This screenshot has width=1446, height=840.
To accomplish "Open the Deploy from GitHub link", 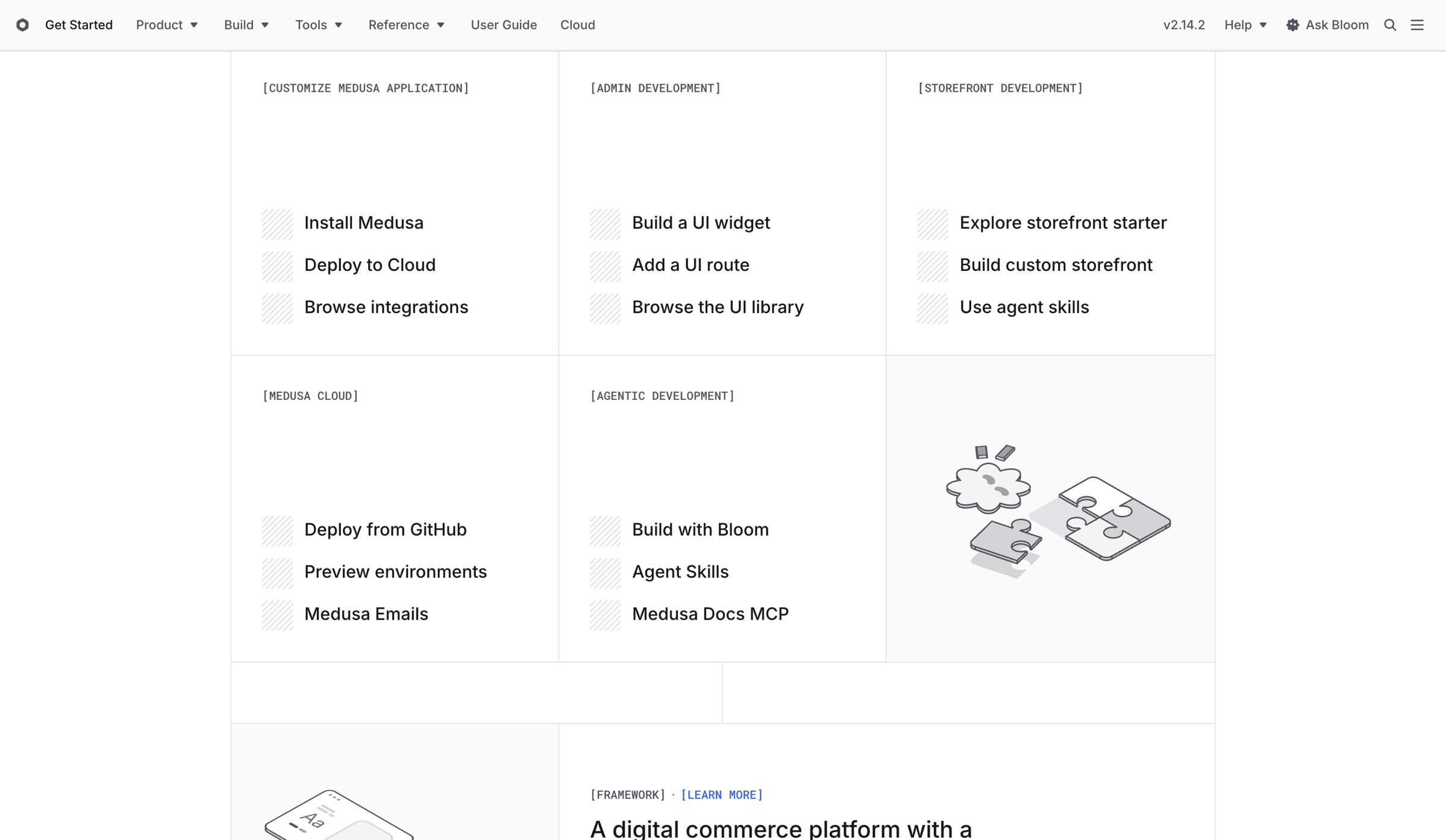I will pos(385,530).
